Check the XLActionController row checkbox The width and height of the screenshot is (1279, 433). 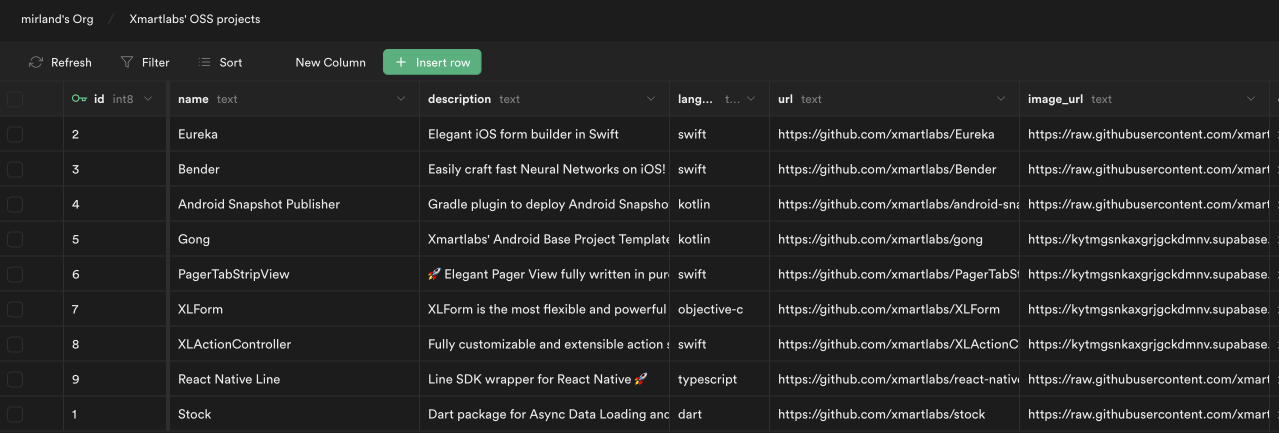coord(15,344)
